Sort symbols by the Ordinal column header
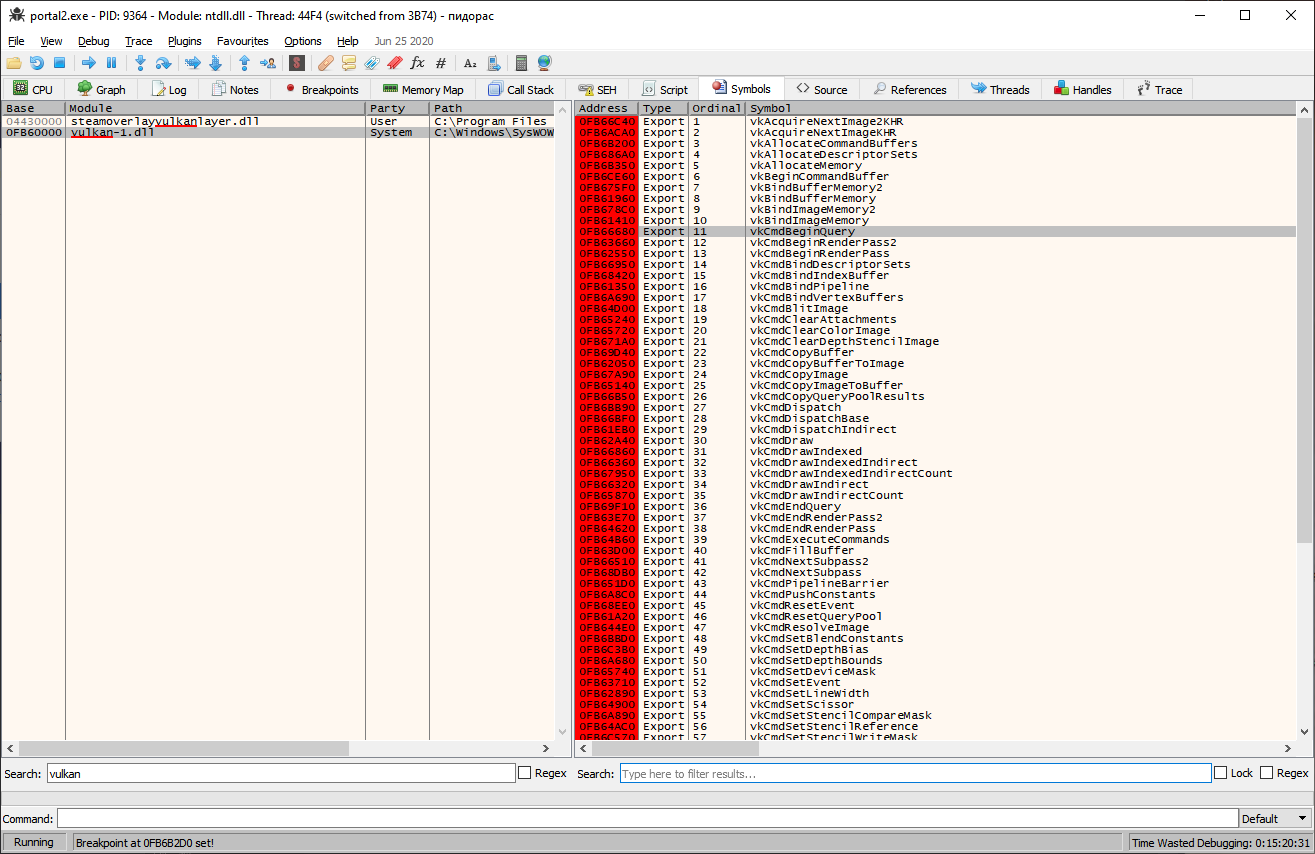Viewport: 1315px width, 854px height. 716,108
